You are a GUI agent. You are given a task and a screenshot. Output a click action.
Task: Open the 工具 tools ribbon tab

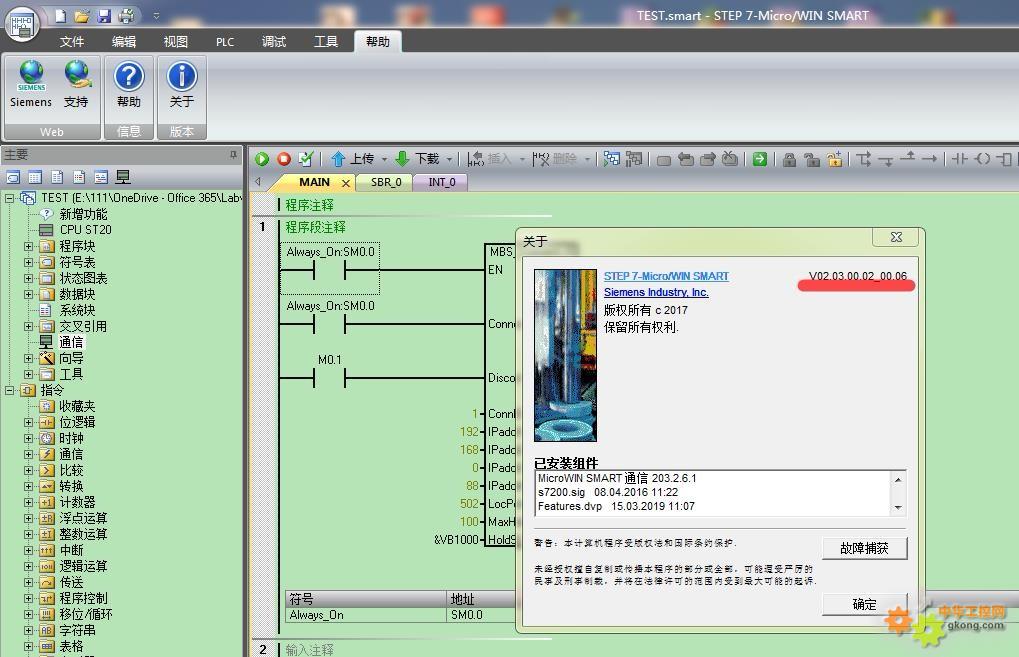(326, 42)
